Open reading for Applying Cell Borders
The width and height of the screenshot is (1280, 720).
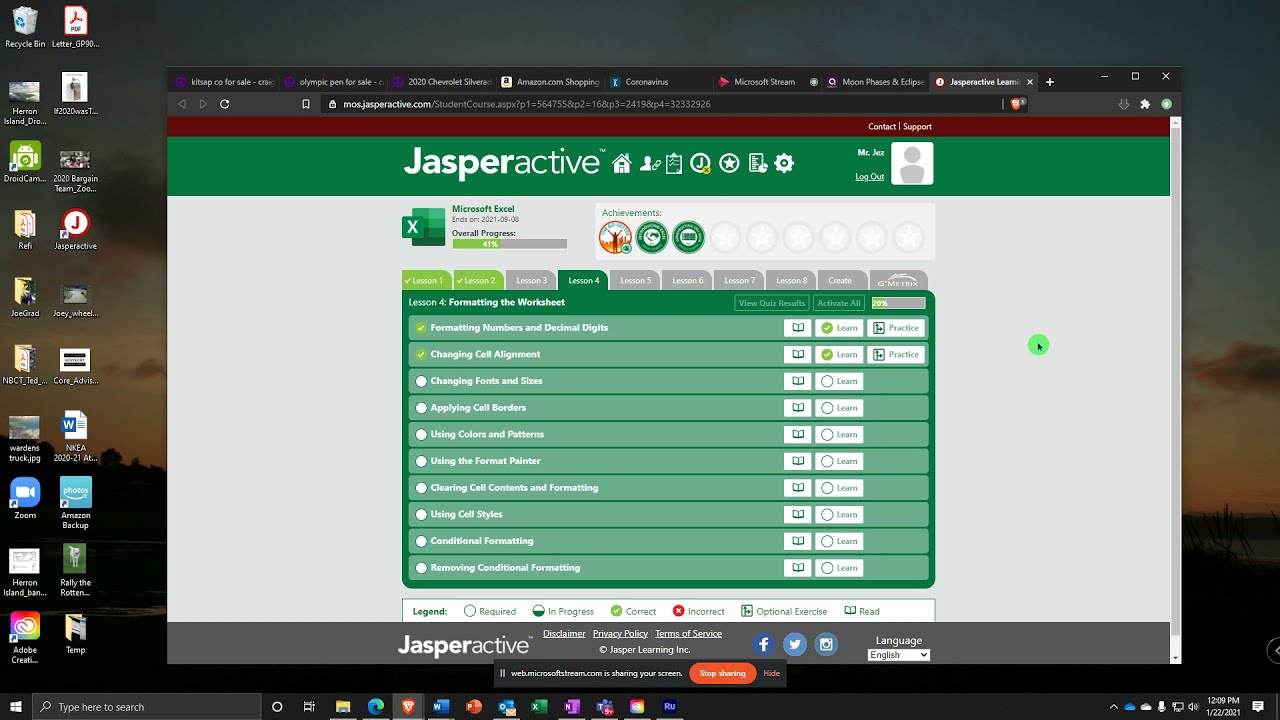point(798,408)
